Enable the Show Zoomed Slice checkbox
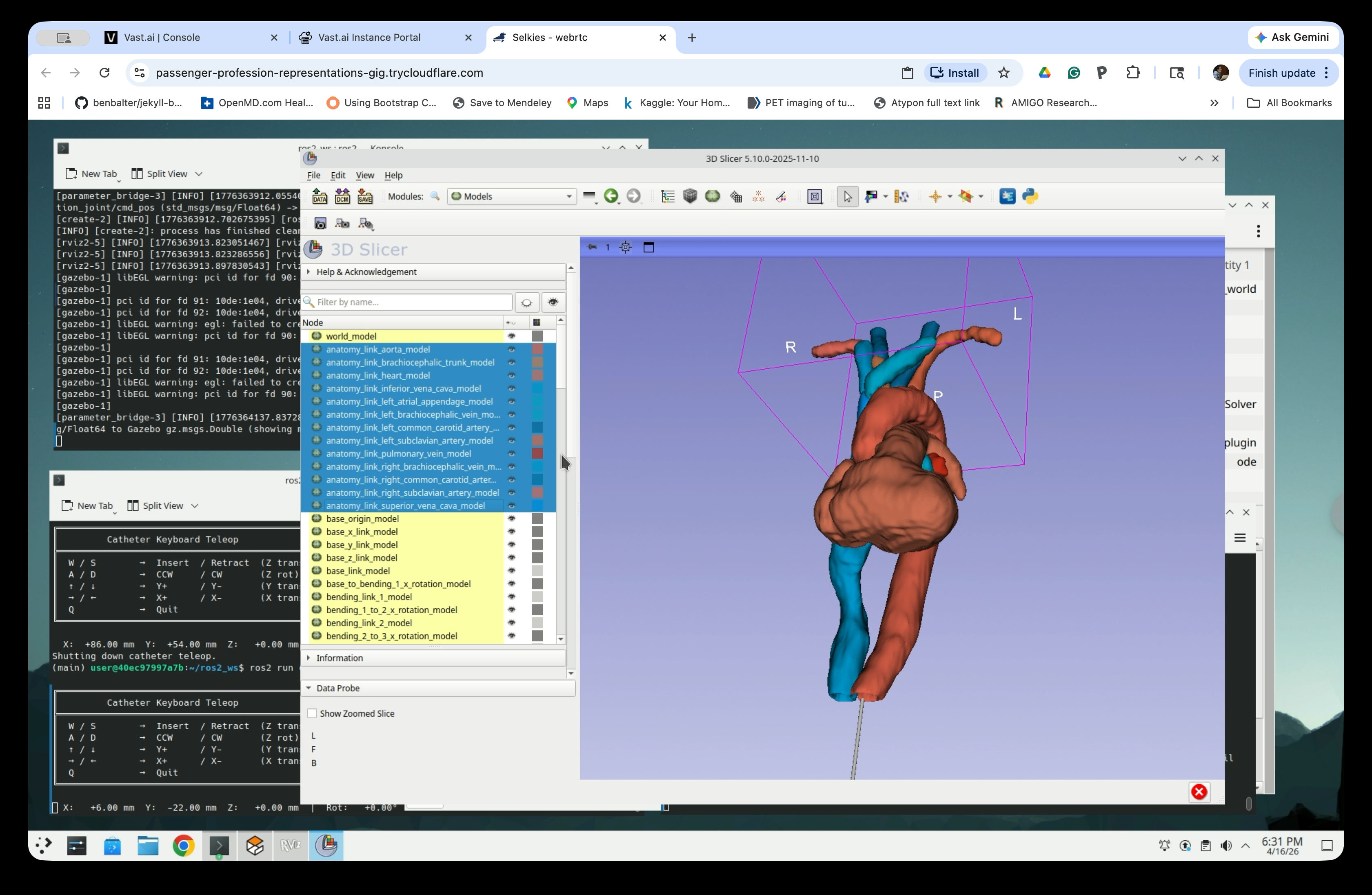This screenshot has width=1372, height=895. click(x=313, y=713)
